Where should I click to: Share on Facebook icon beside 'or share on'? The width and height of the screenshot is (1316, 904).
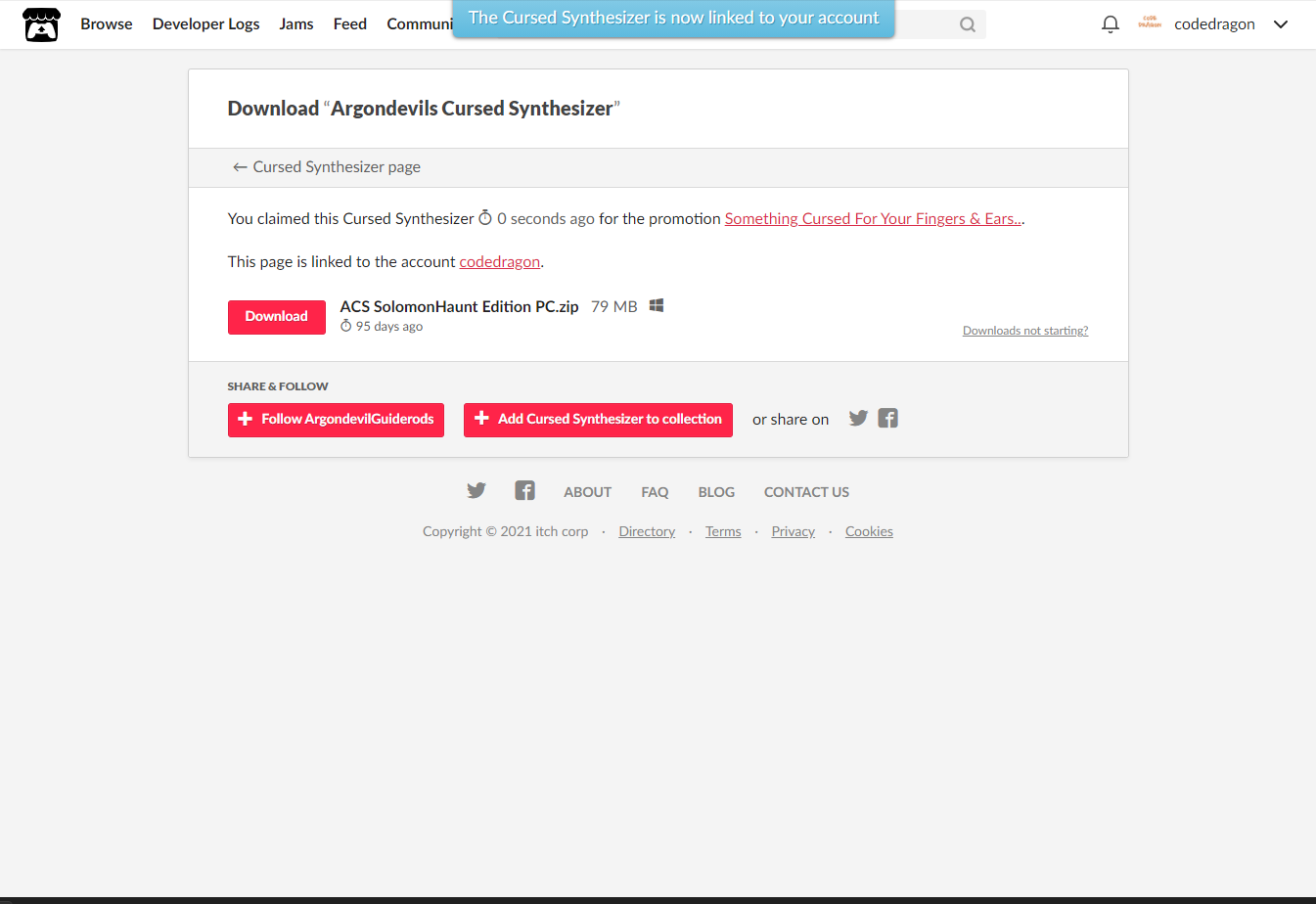point(887,419)
